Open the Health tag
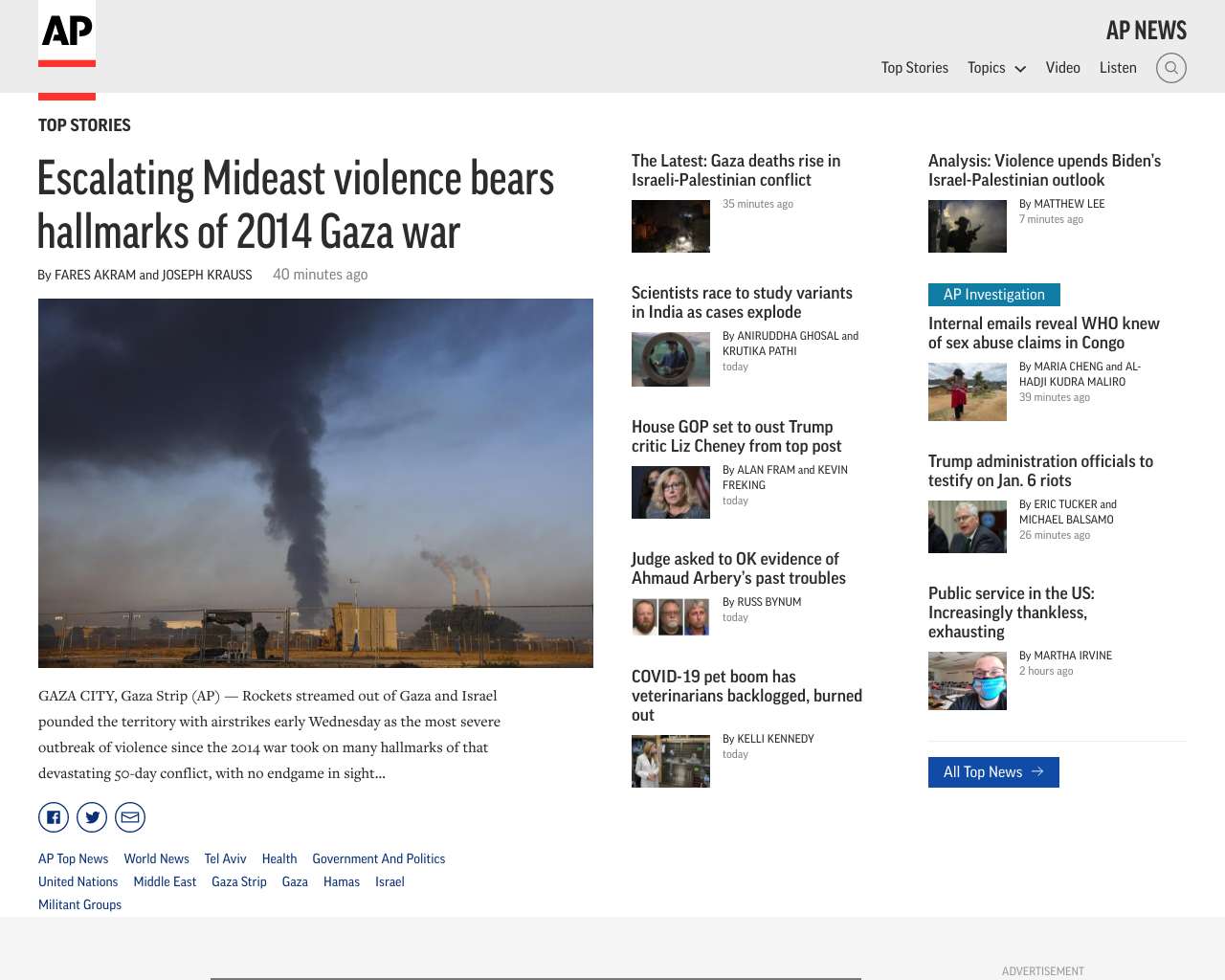Viewport: 1225px width, 980px height. click(279, 858)
